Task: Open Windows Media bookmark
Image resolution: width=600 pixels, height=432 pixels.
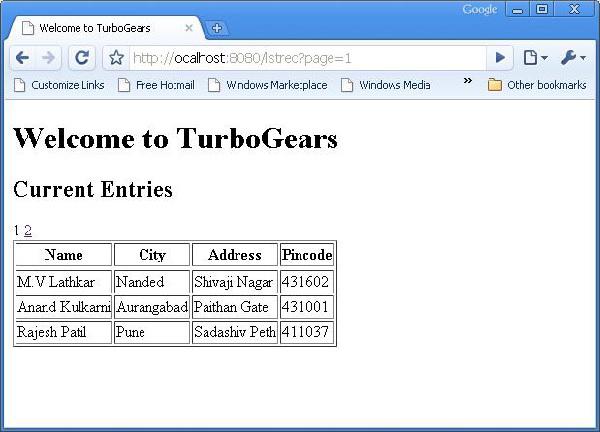Action: pos(386,85)
